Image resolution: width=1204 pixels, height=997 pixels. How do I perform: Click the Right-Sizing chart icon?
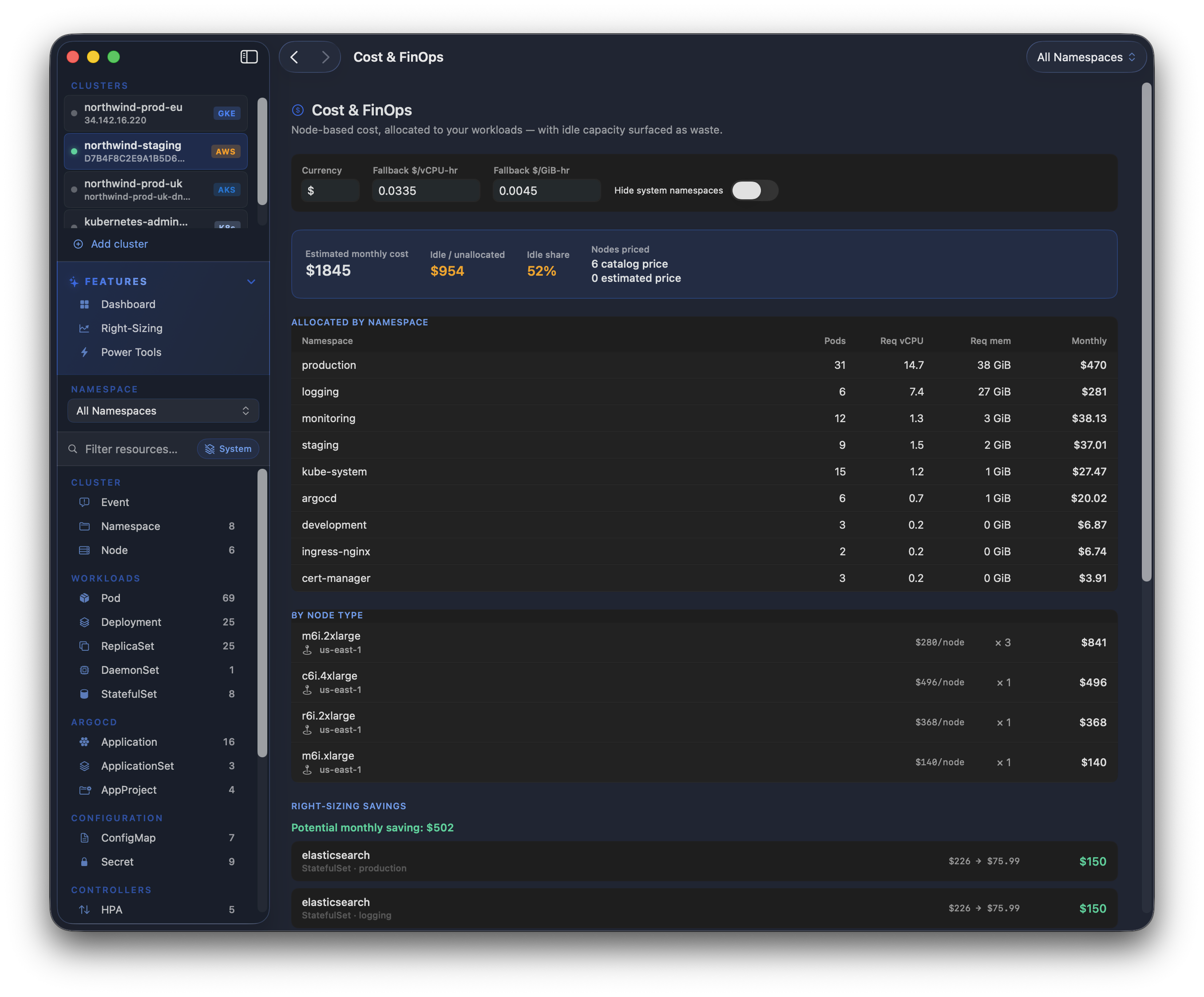tap(84, 328)
